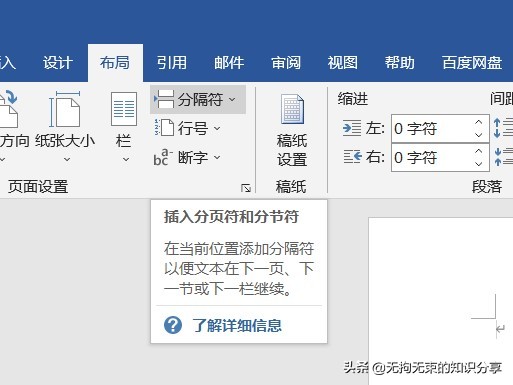This screenshot has width=513, height=385.
Task: Decrease left indent with down arrow
Action: pyautogui.click(x=479, y=135)
